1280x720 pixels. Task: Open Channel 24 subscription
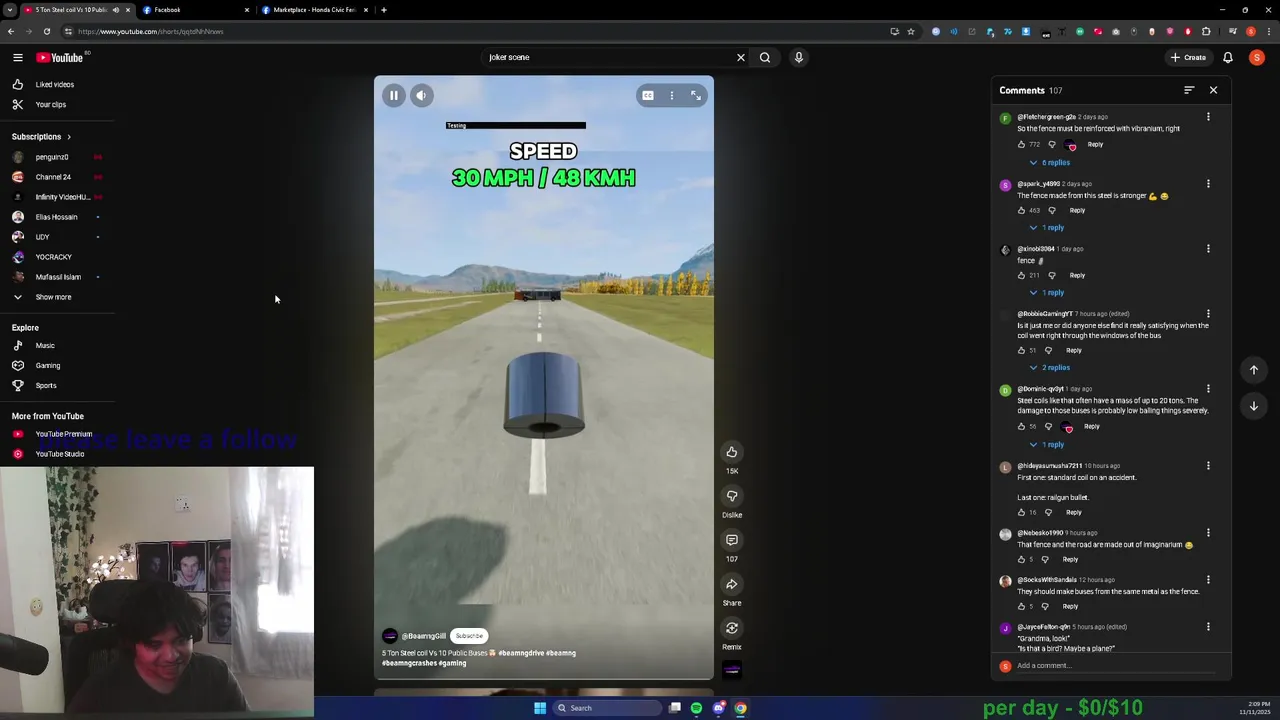(52, 177)
